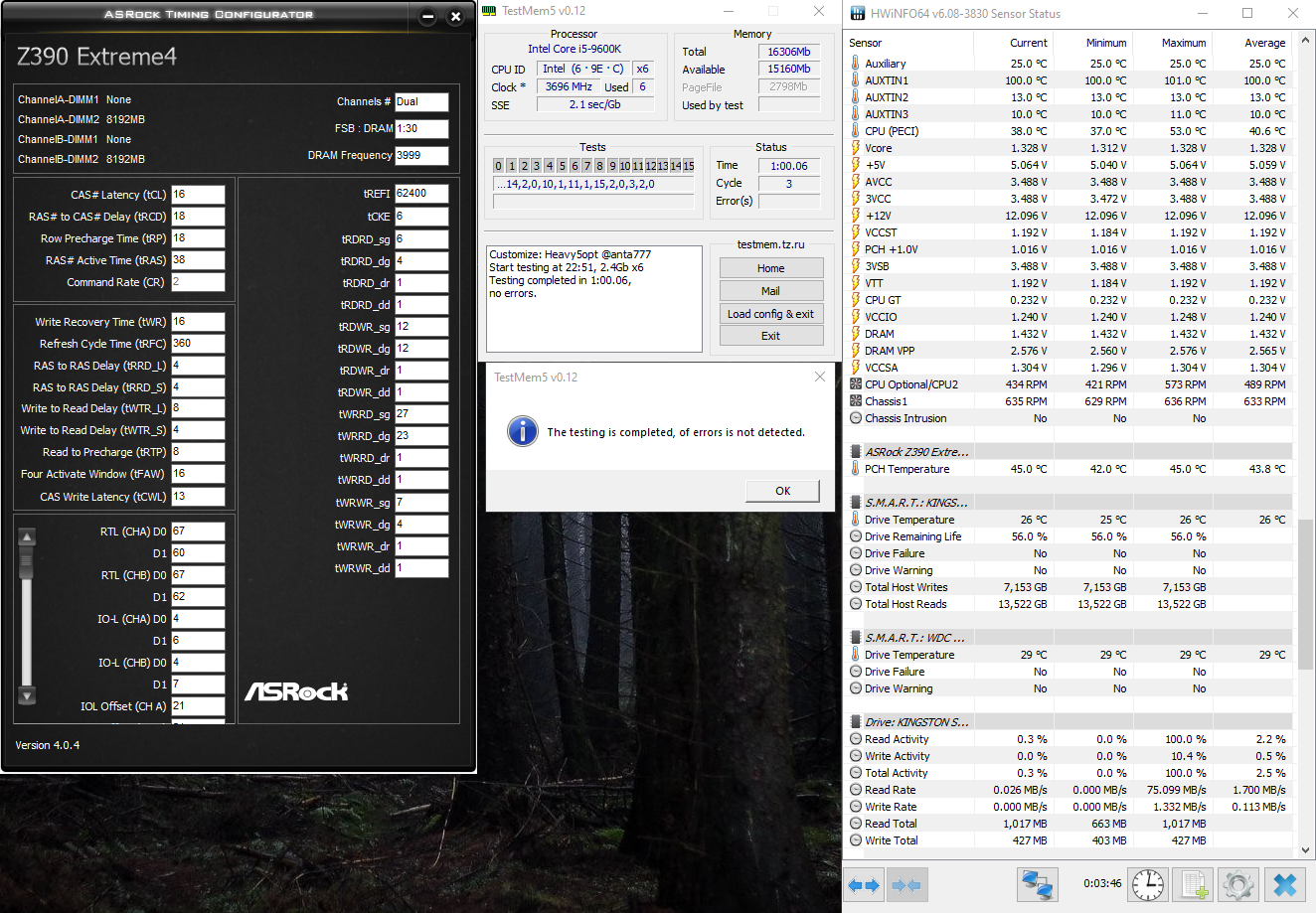The height and width of the screenshot is (913, 1316).
Task: Click test number 0 box in Tests
Action: [499, 166]
